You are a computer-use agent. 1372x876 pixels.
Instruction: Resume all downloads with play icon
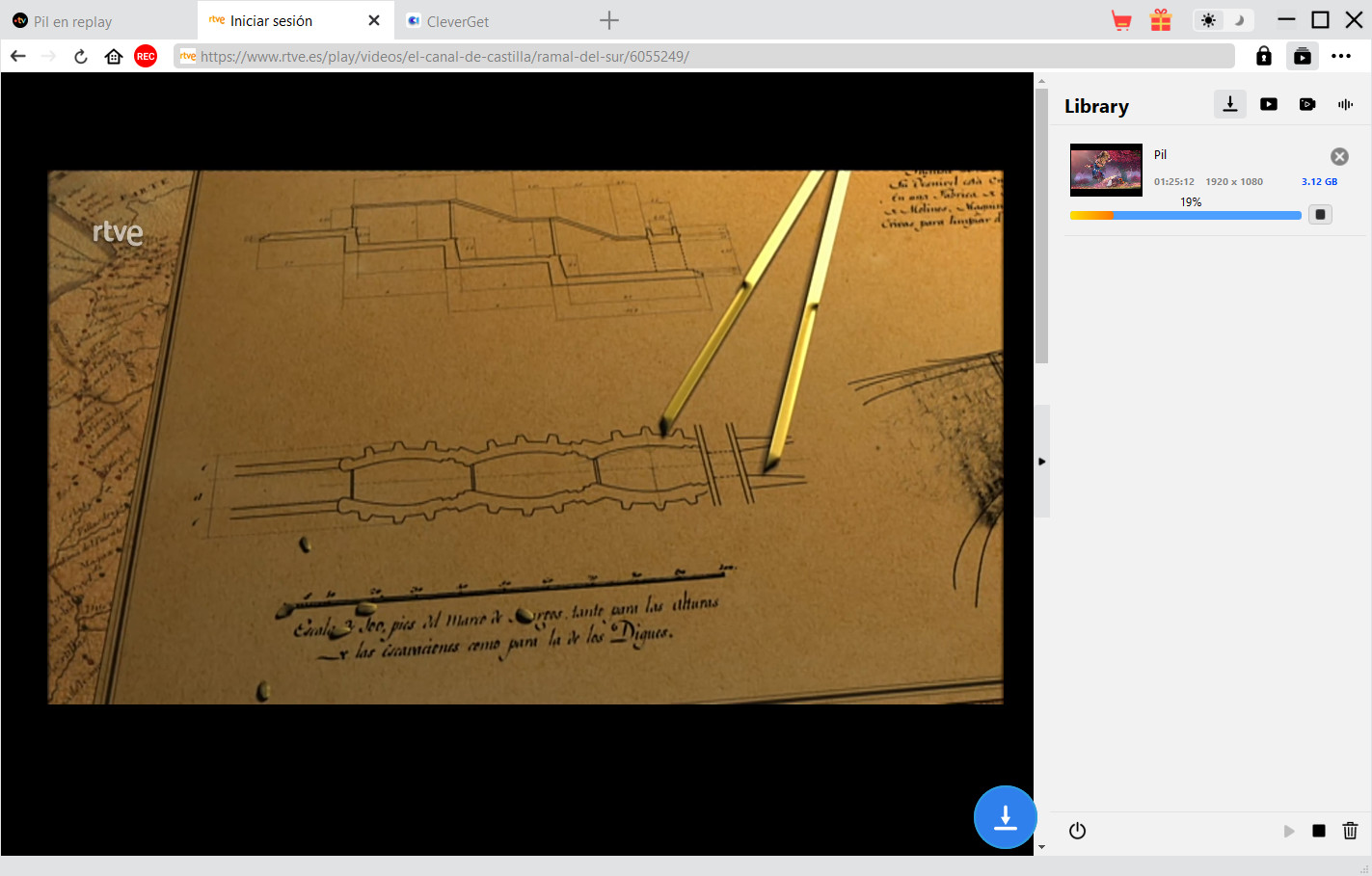1289,831
